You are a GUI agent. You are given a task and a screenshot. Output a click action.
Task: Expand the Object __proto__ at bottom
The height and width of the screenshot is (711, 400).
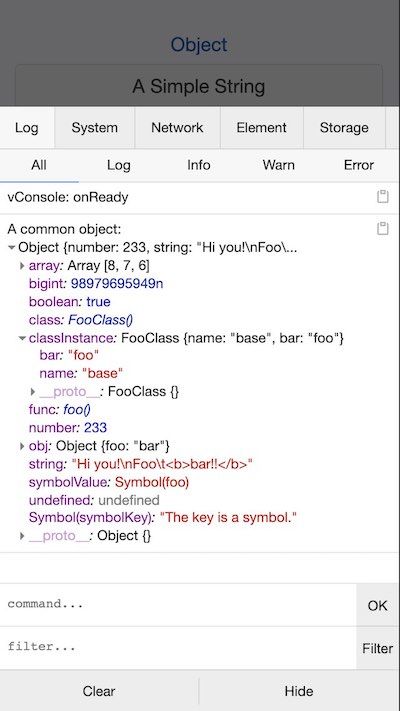coord(22,536)
